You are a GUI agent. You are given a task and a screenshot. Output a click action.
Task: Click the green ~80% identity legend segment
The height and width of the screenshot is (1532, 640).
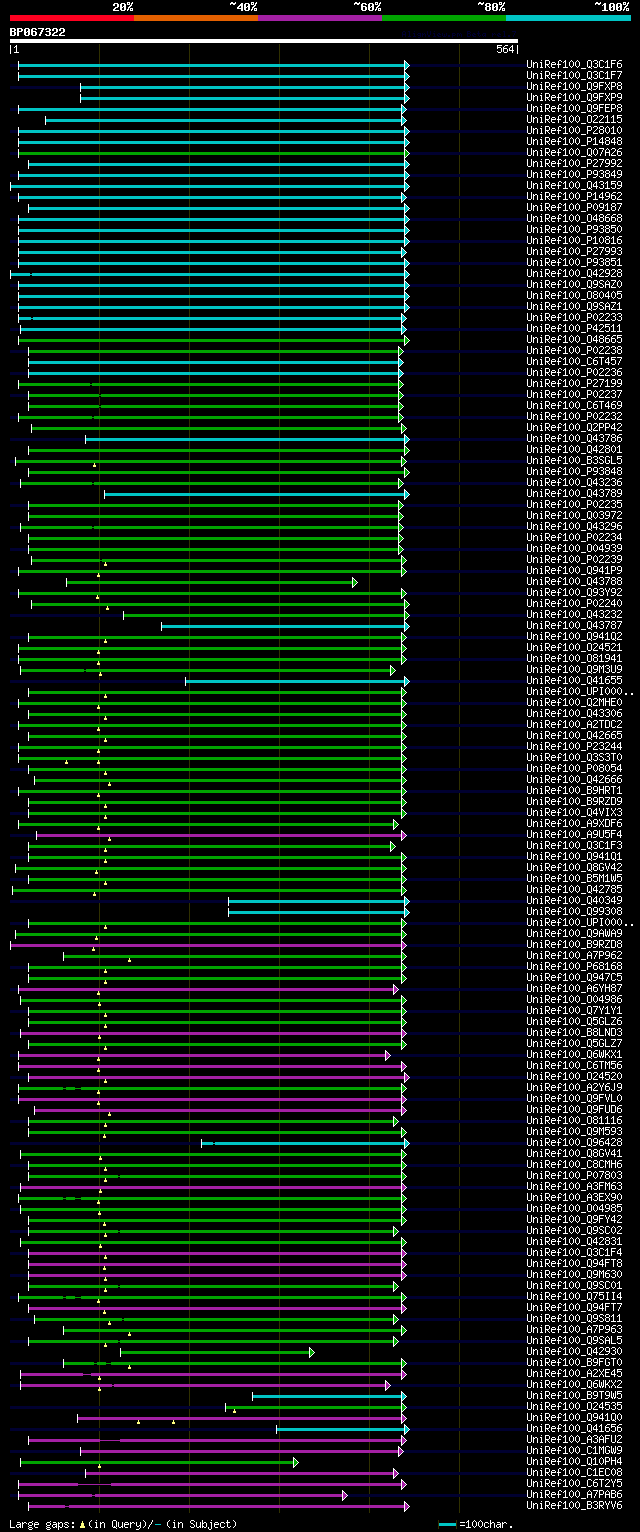coord(443,17)
